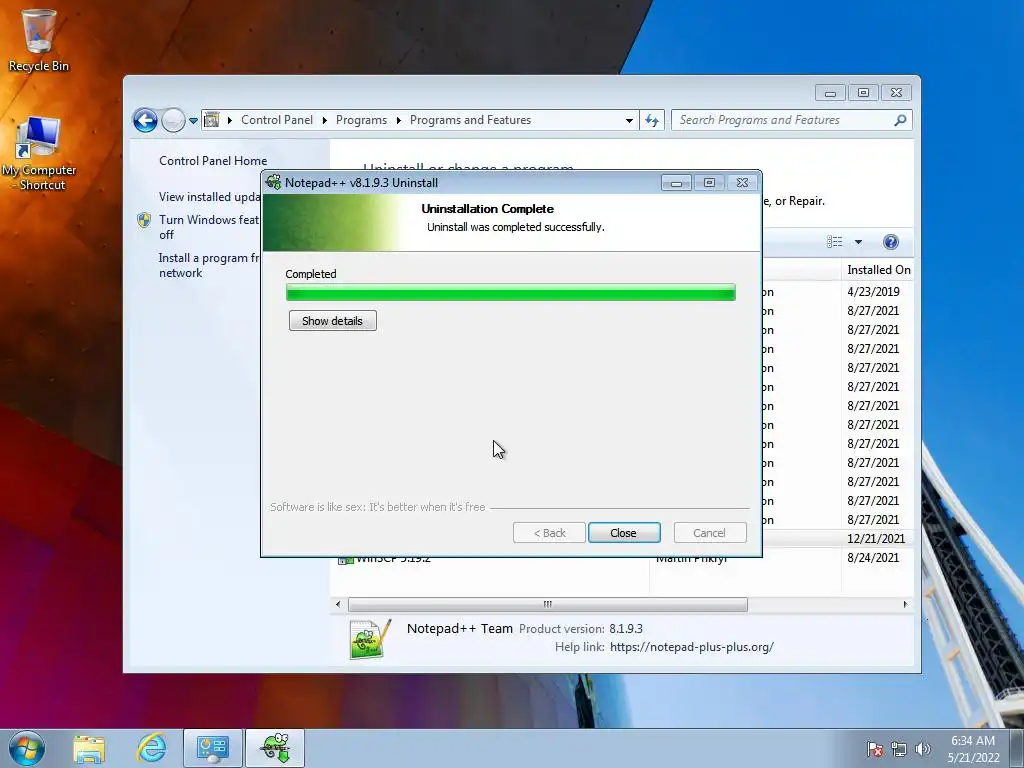Click Programs and Features breadcrumb
Viewport: 1024px width, 768px height.
click(x=470, y=120)
